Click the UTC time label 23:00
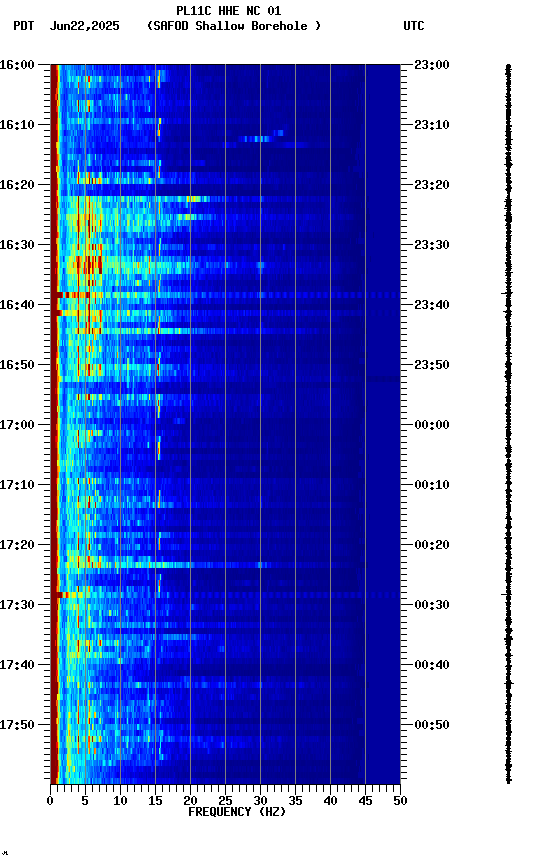The image size is (552, 864). click(x=432, y=65)
